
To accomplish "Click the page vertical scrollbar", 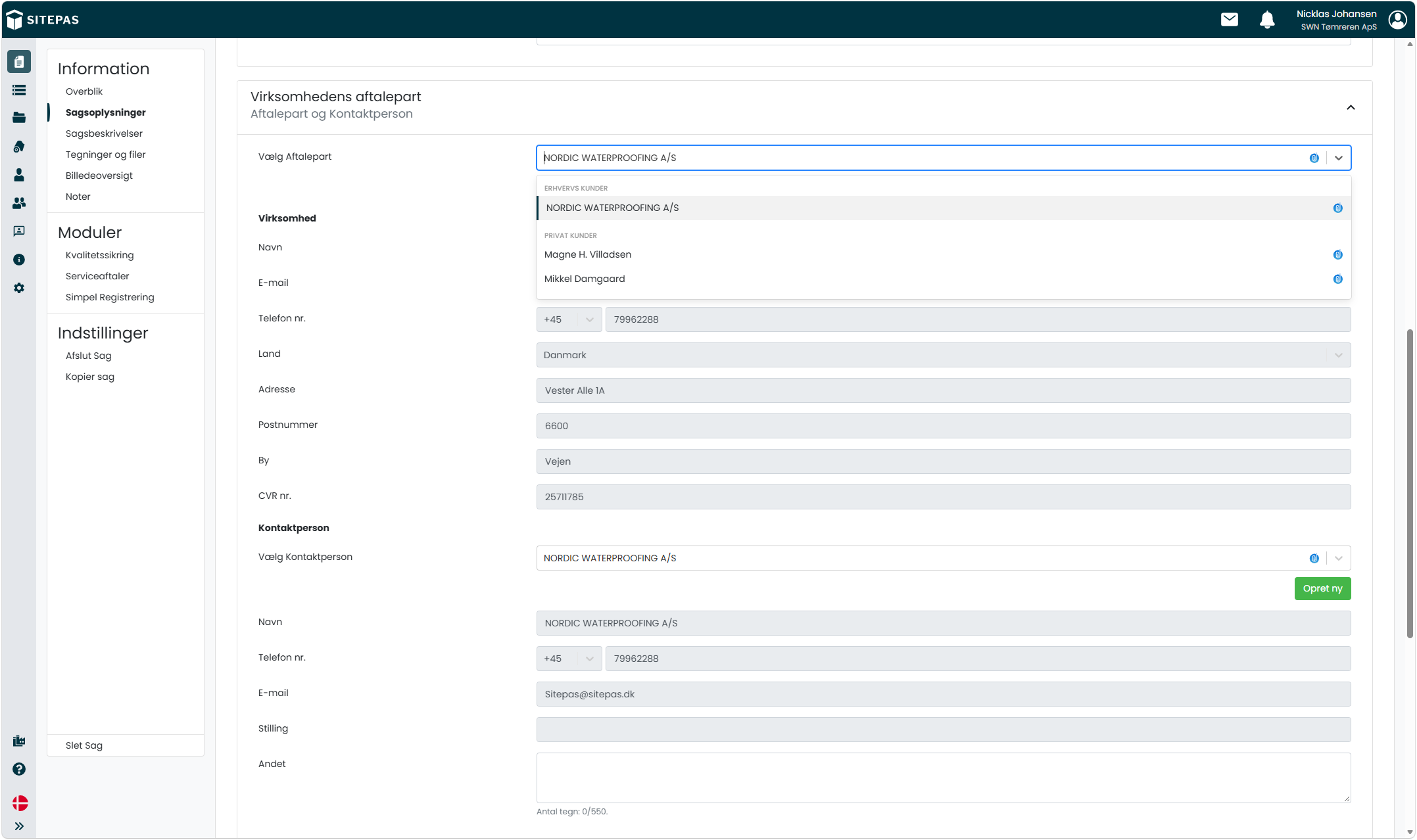I will click(x=1410, y=483).
